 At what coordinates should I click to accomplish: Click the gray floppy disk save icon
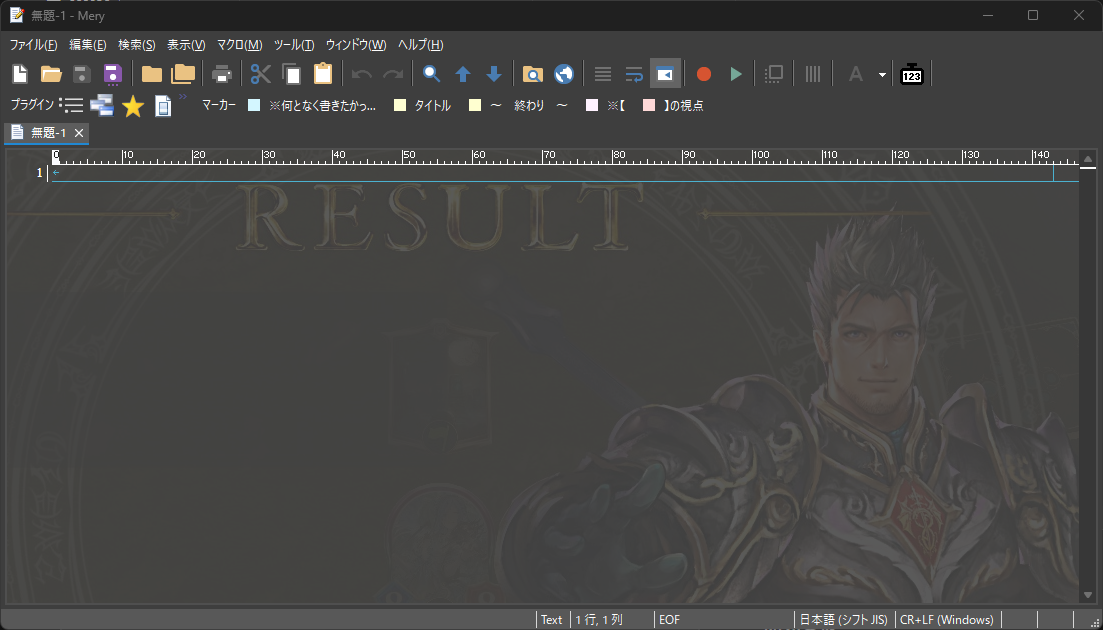[x=82, y=74]
